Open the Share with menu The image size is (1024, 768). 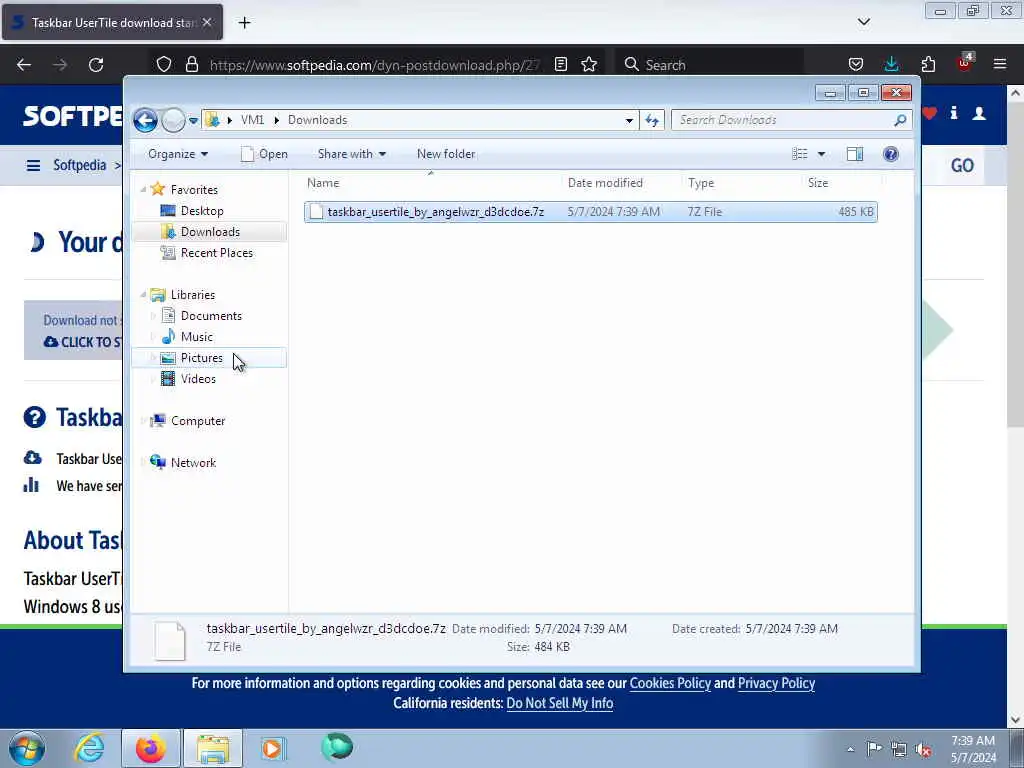point(351,154)
